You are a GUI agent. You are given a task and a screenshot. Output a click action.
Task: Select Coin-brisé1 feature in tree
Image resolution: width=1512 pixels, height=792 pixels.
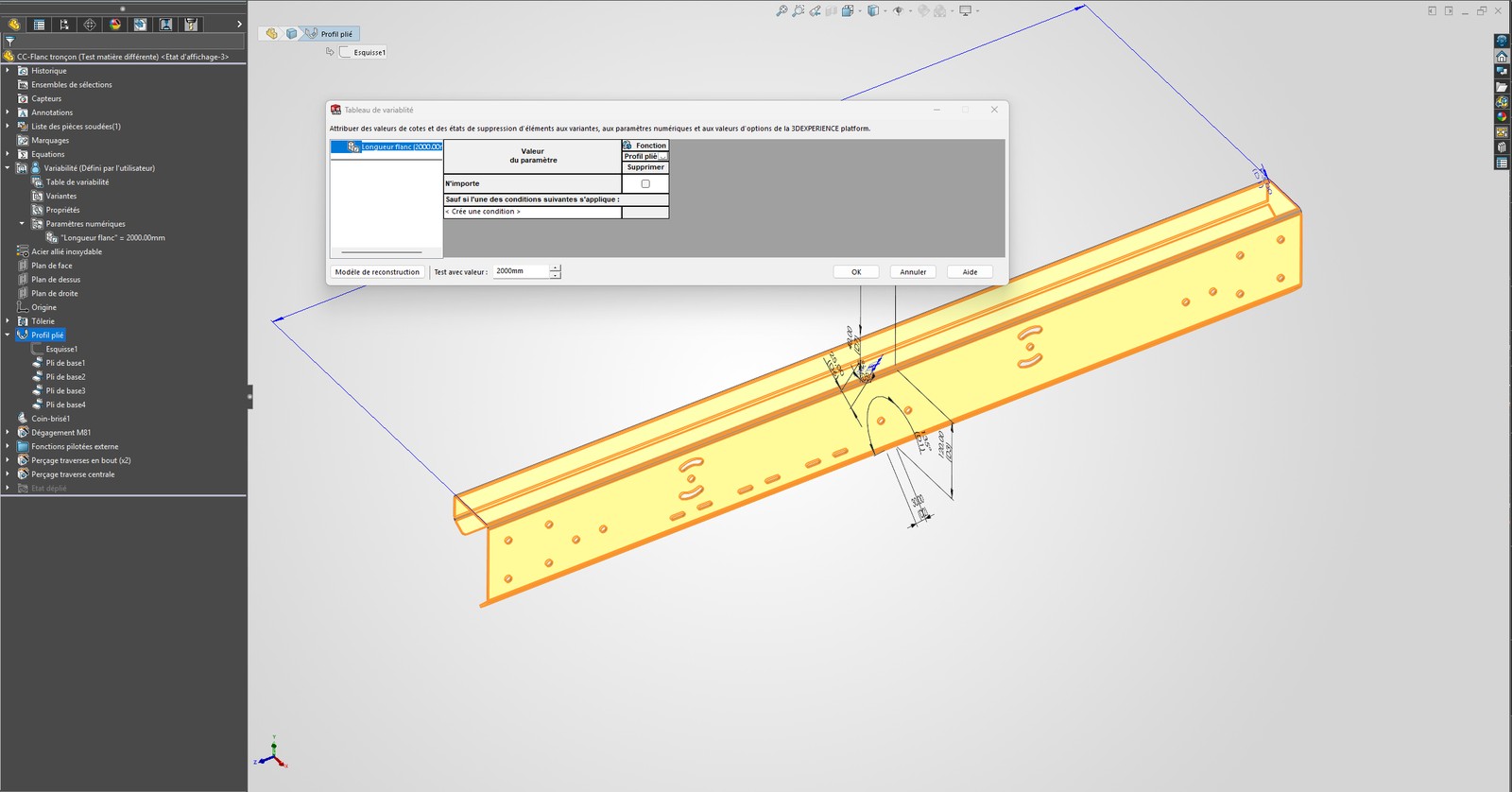coord(50,419)
